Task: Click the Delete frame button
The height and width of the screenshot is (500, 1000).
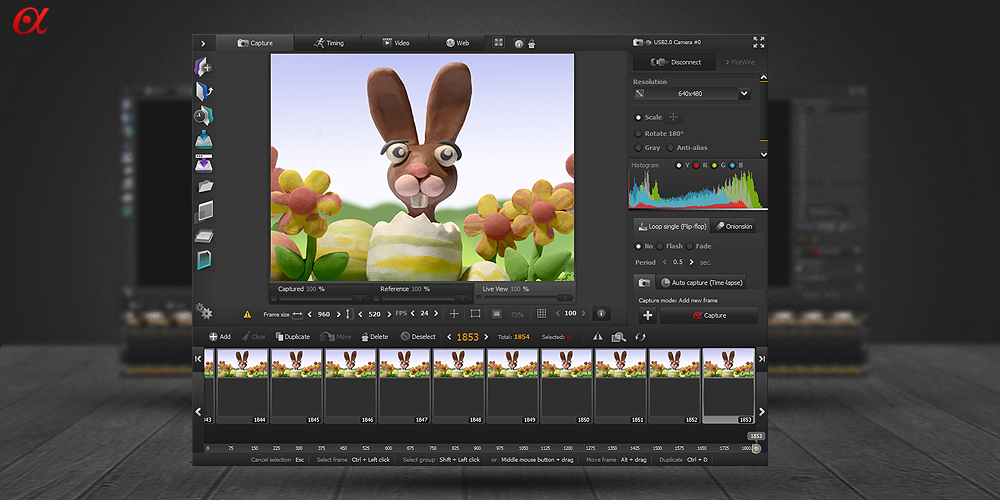Action: pyautogui.click(x=374, y=337)
